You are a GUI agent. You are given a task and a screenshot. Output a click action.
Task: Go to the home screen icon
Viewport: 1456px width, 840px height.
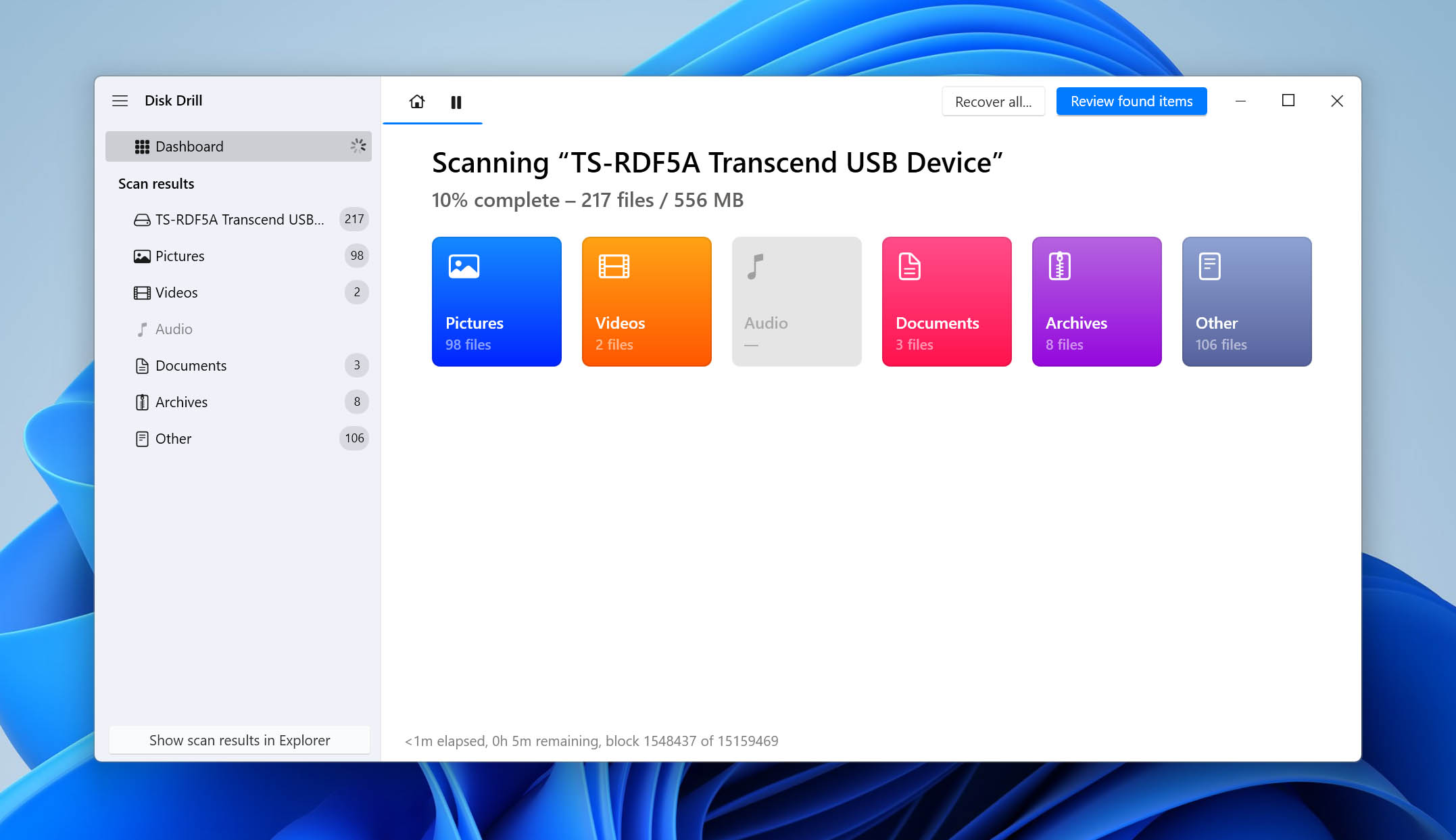[417, 101]
